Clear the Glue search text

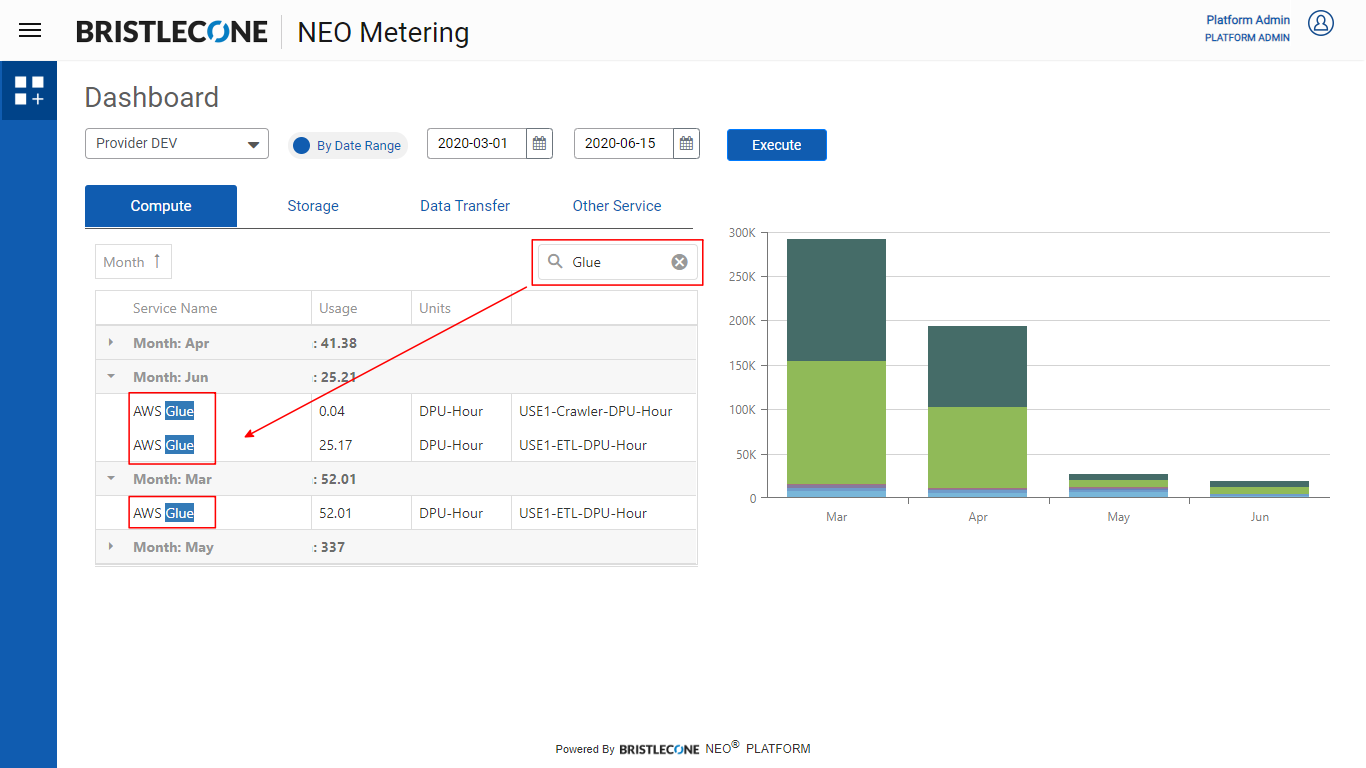[679, 262]
